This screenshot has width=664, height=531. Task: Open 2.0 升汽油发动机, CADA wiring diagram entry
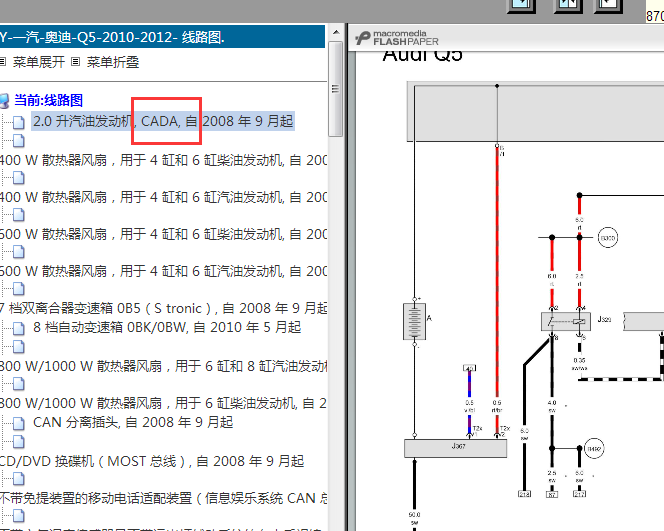click(163, 122)
